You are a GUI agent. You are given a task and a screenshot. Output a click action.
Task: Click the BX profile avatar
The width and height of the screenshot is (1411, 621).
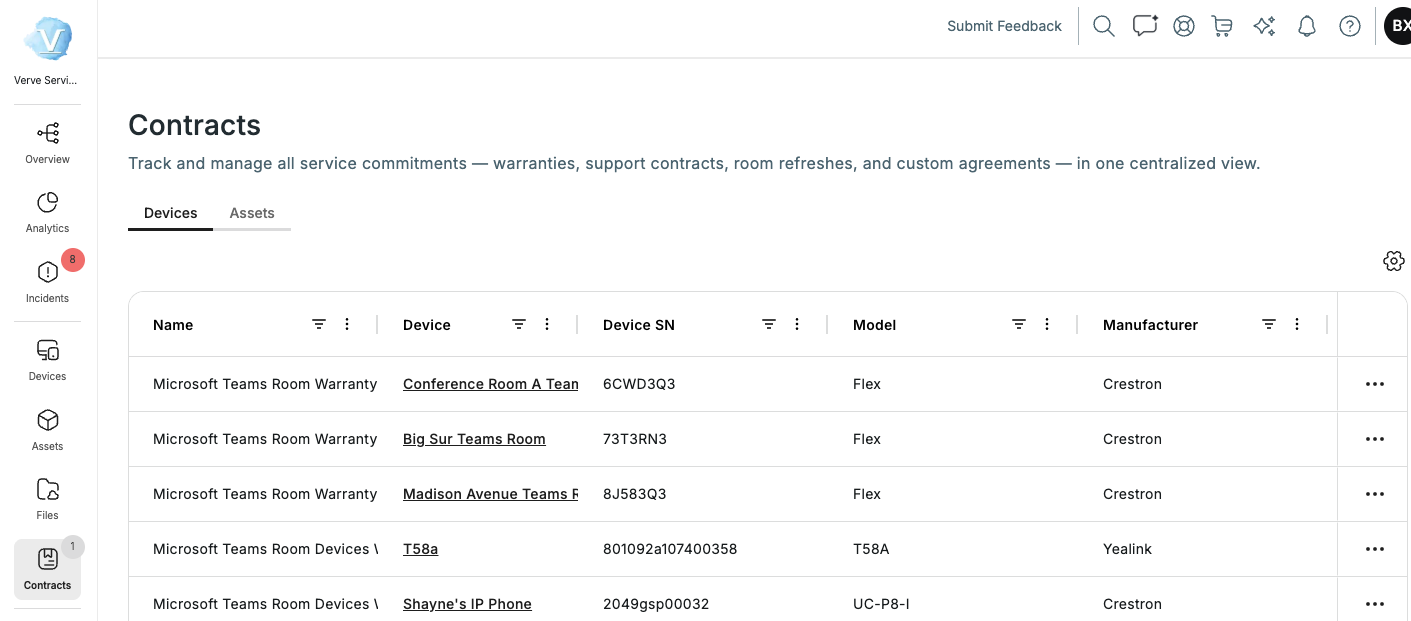point(1397,26)
